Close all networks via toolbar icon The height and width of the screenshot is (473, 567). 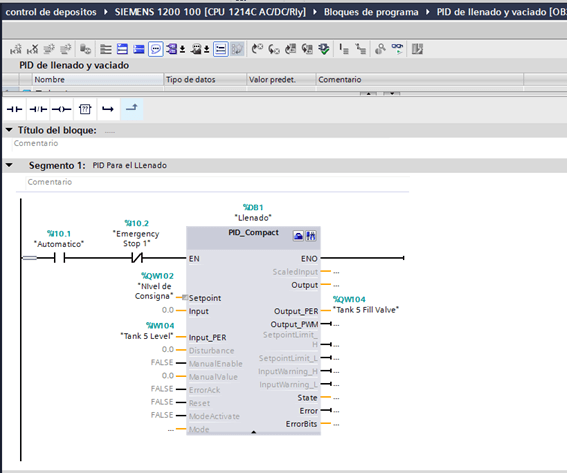click(138, 49)
